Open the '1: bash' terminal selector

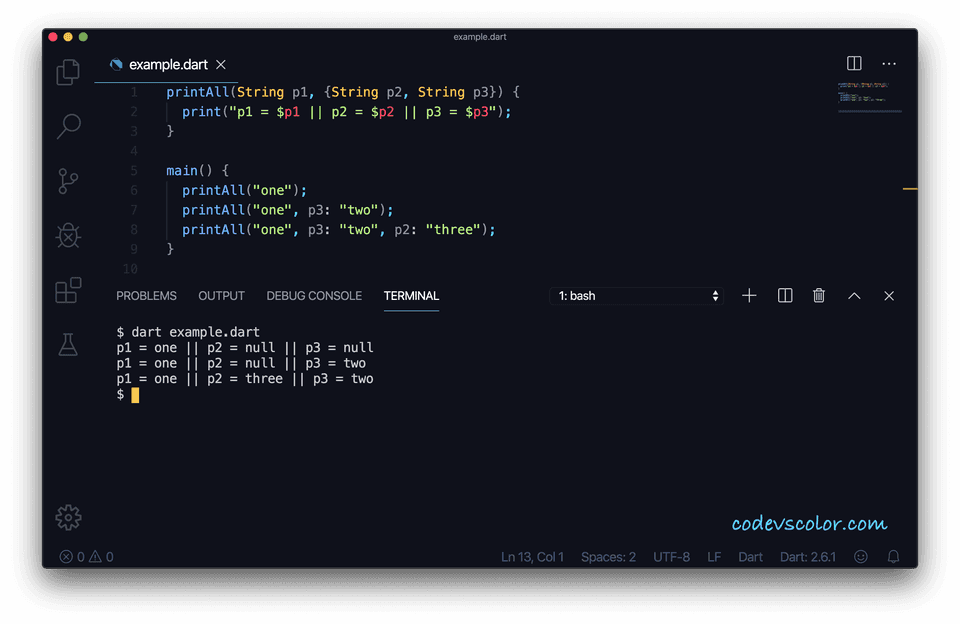coord(637,295)
